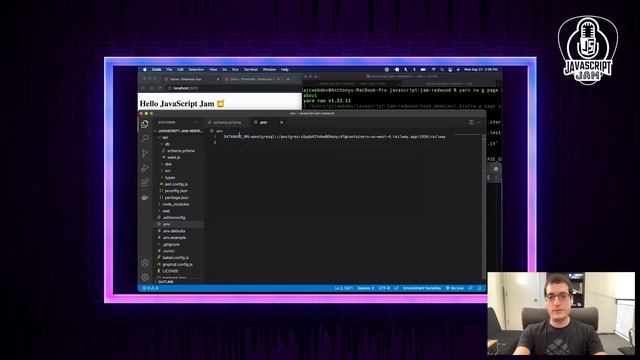Open the File menu
The width and height of the screenshot is (640, 360).
coord(169,70)
